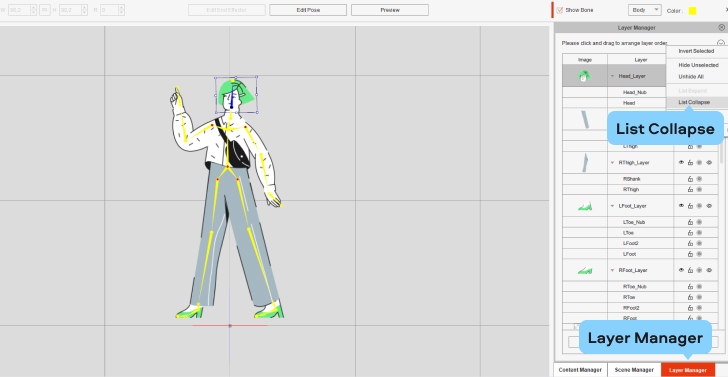The width and height of the screenshot is (728, 377).
Task: Click the lock icon on the LToe row
Action: pos(690,233)
